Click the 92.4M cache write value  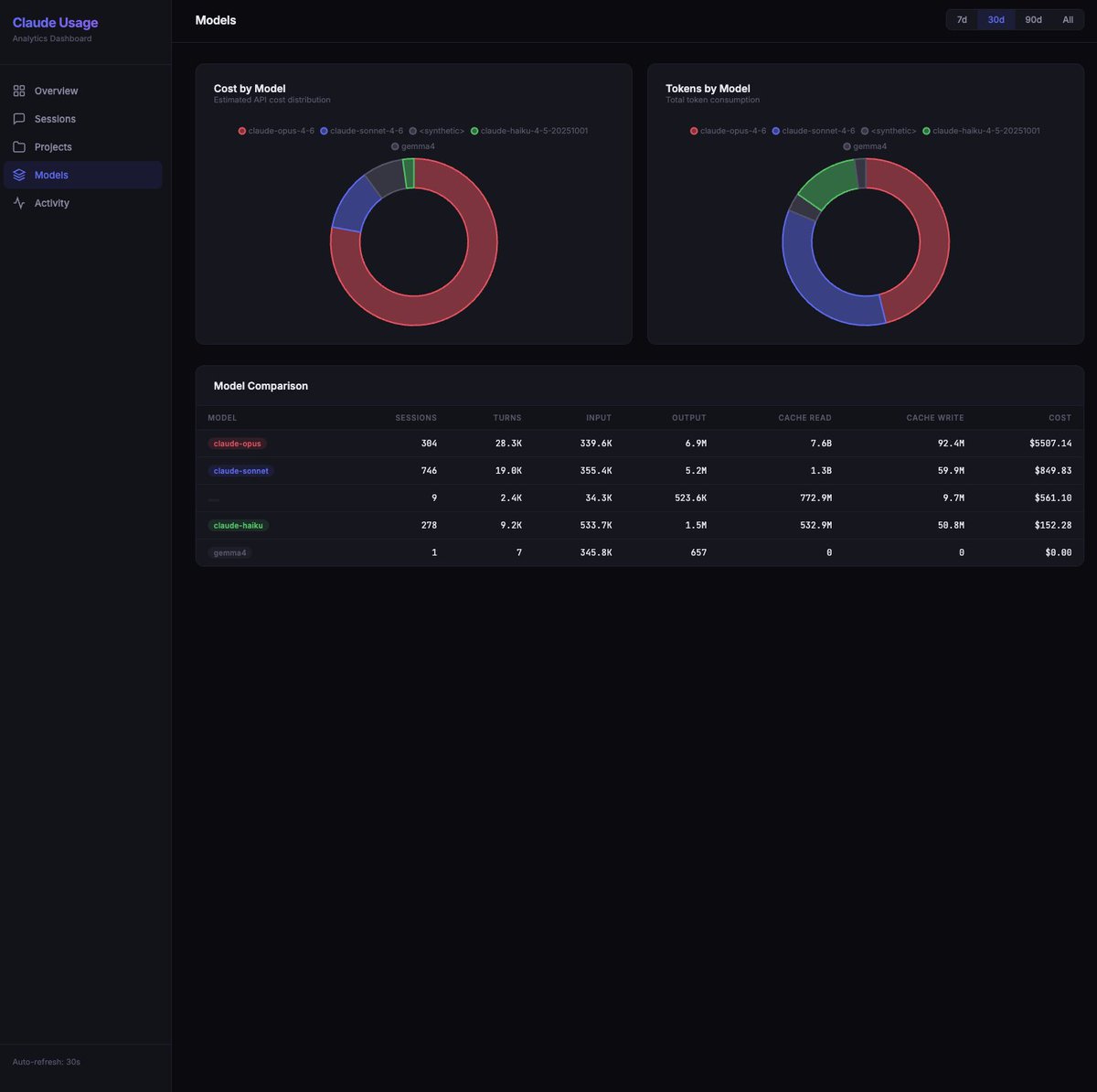(x=950, y=444)
